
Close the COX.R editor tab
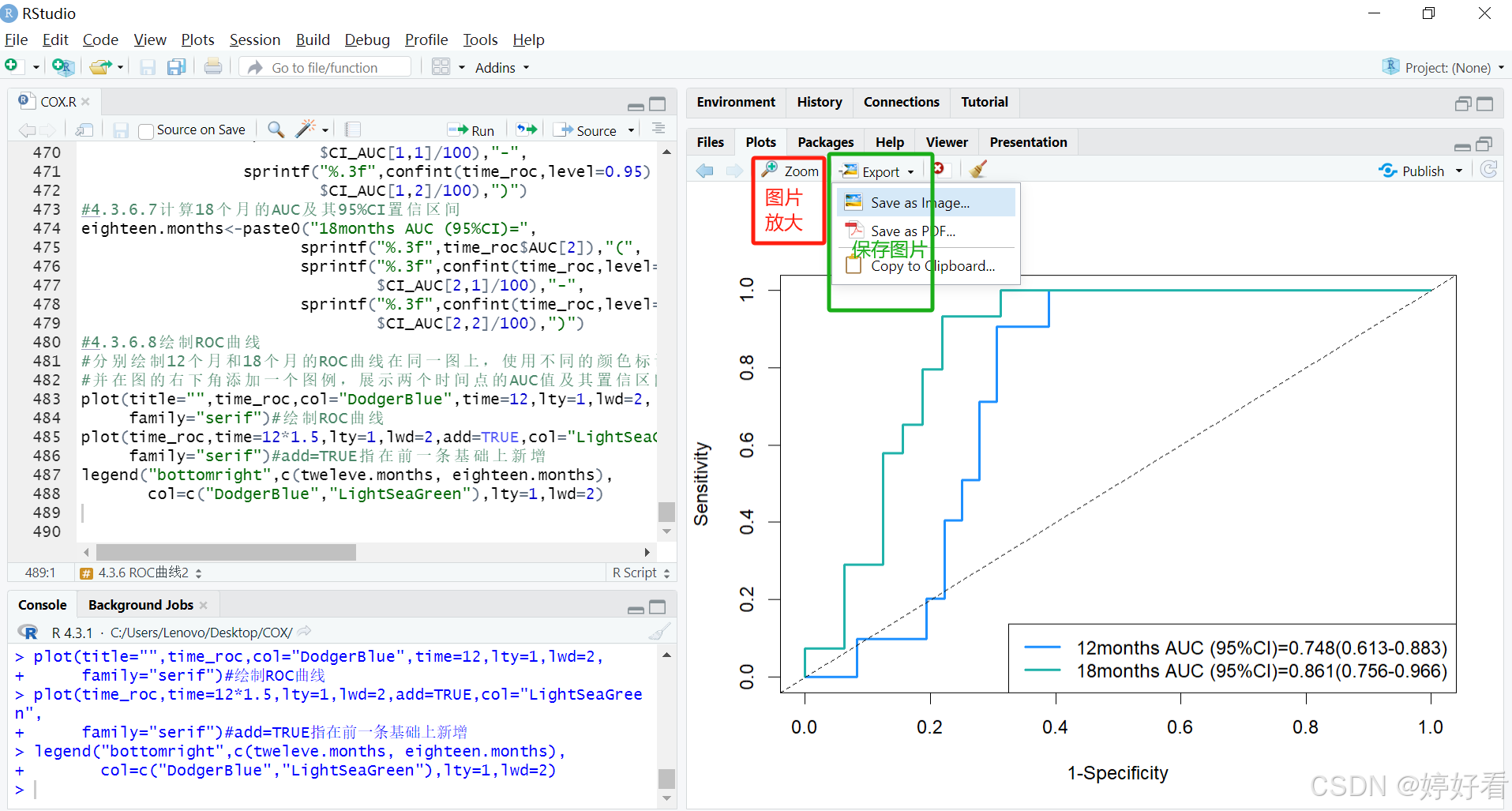85,102
